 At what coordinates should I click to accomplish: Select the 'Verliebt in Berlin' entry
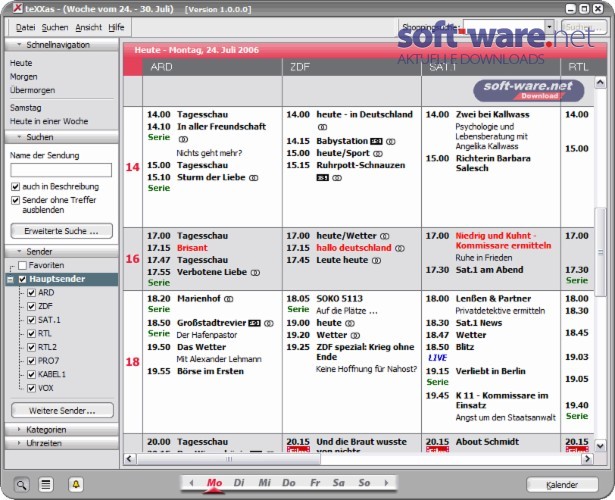490,371
